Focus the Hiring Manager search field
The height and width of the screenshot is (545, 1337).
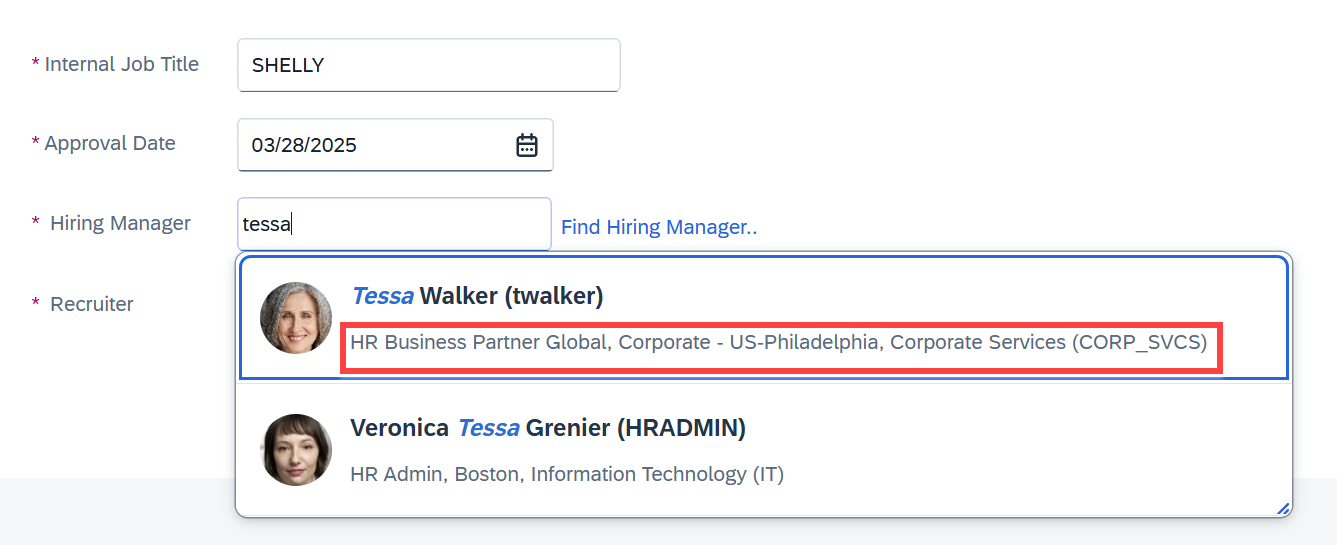tap(394, 224)
